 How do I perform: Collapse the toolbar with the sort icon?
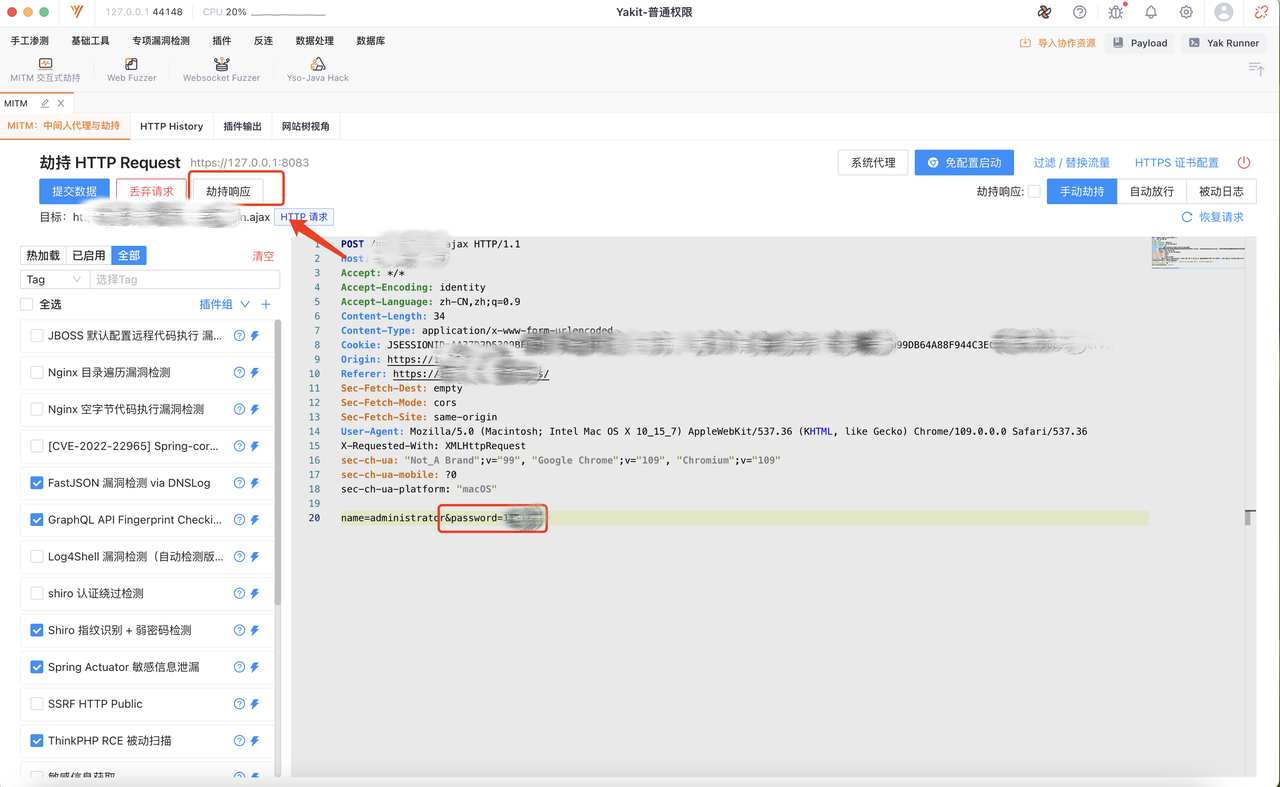(x=1256, y=68)
